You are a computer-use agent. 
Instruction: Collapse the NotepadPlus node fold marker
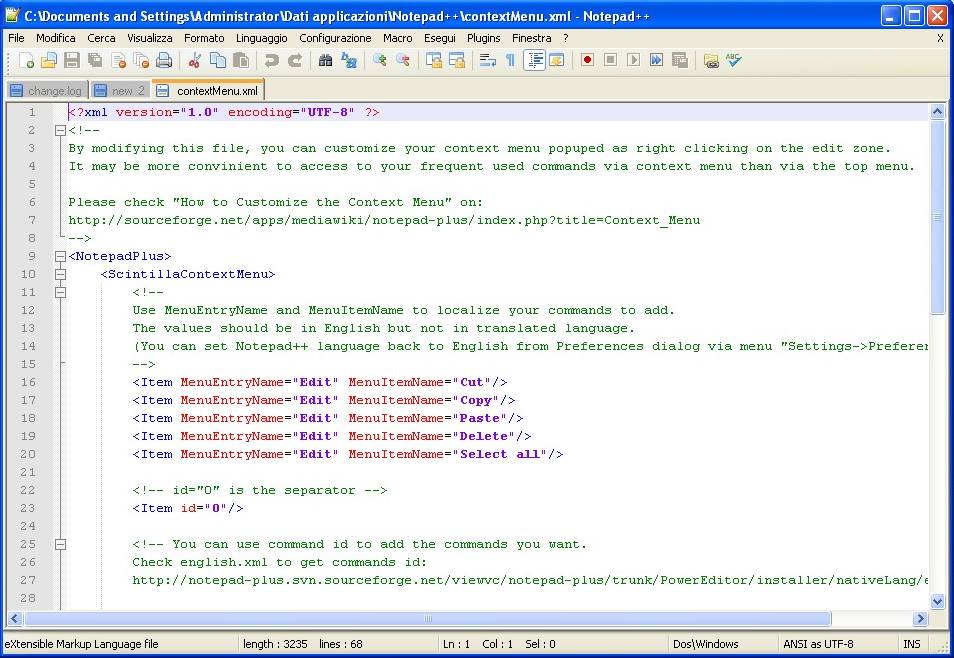pos(60,256)
